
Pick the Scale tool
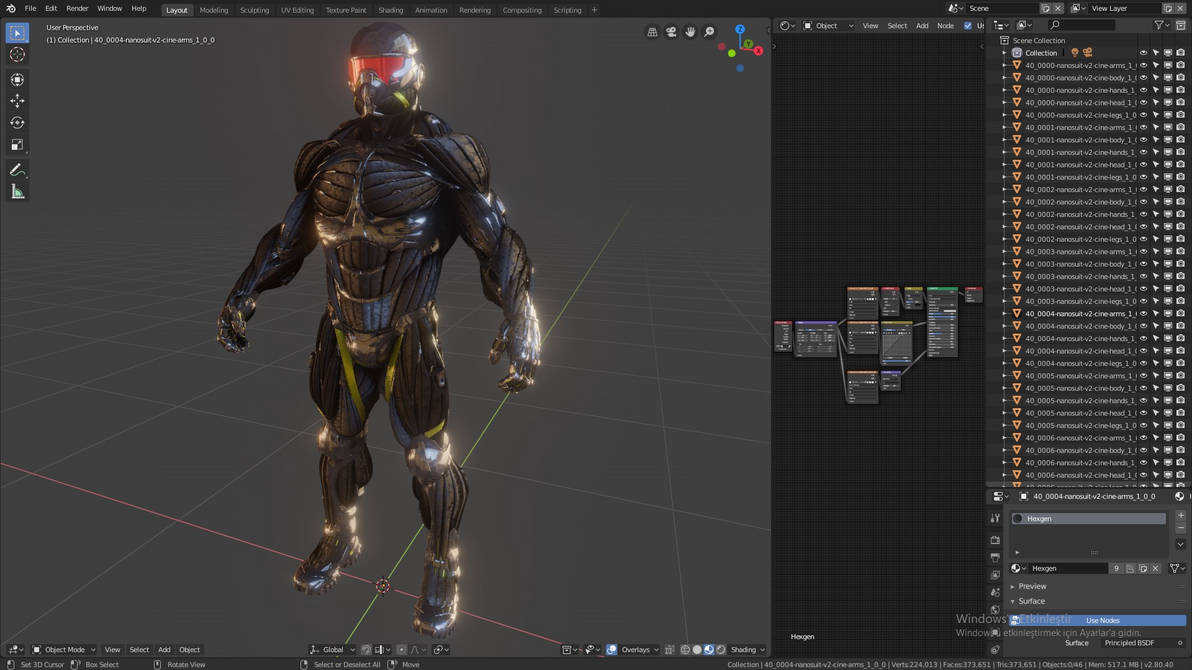click(x=17, y=145)
